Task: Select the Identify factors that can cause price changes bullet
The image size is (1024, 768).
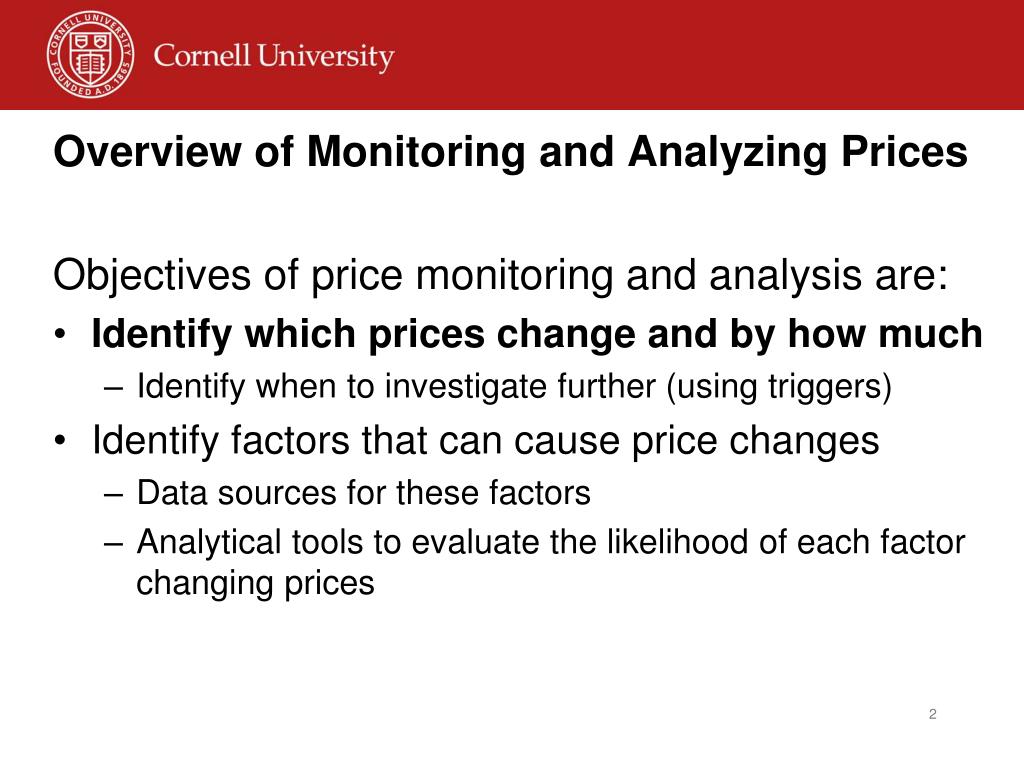Action: coord(485,441)
